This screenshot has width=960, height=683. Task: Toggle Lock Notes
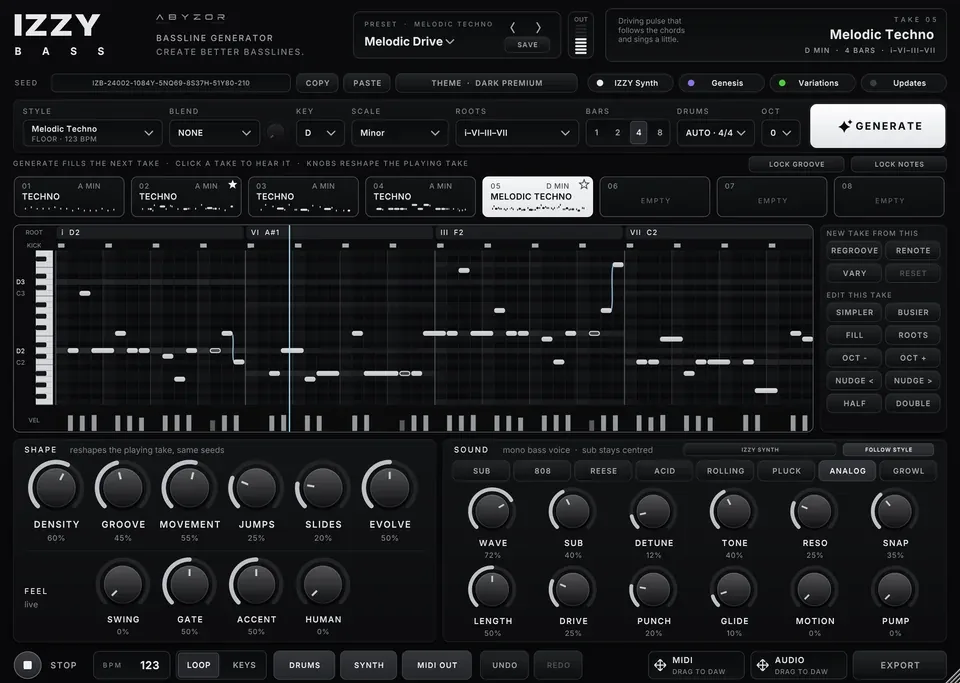[899, 164]
